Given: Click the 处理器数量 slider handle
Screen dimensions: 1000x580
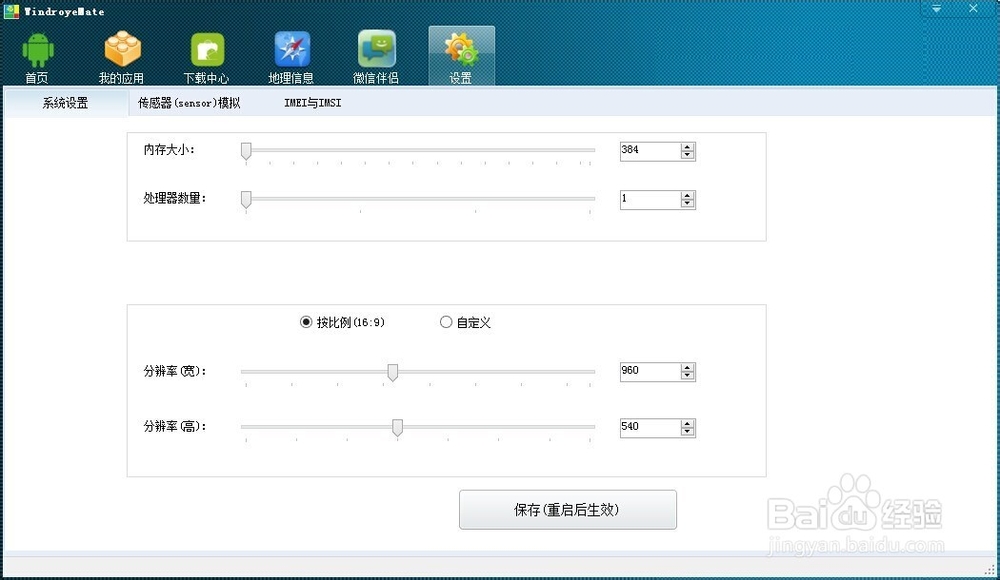Looking at the screenshot, I should (x=246, y=200).
